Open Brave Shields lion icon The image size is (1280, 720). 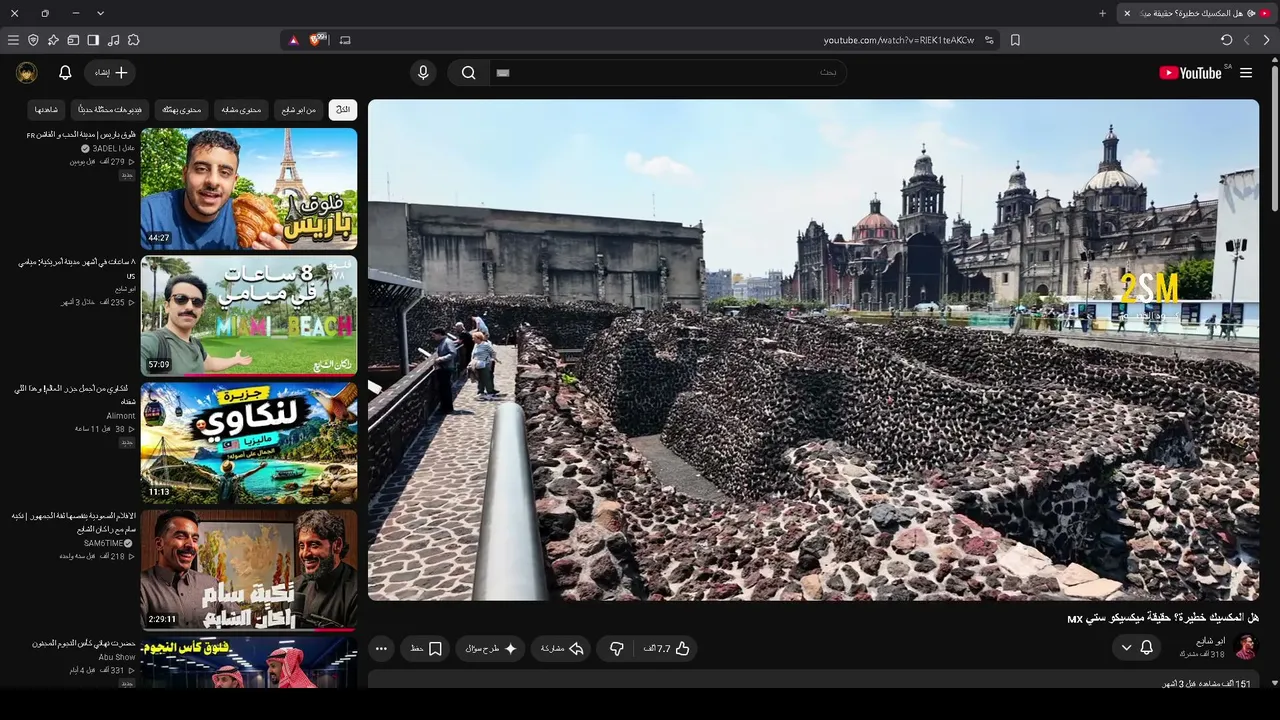[x=318, y=40]
